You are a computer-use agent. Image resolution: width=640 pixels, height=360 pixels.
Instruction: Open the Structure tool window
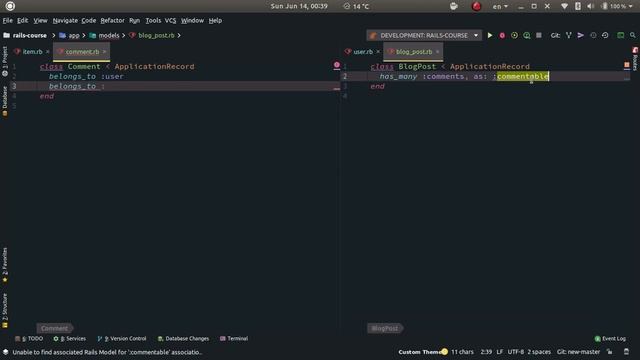coord(5,311)
